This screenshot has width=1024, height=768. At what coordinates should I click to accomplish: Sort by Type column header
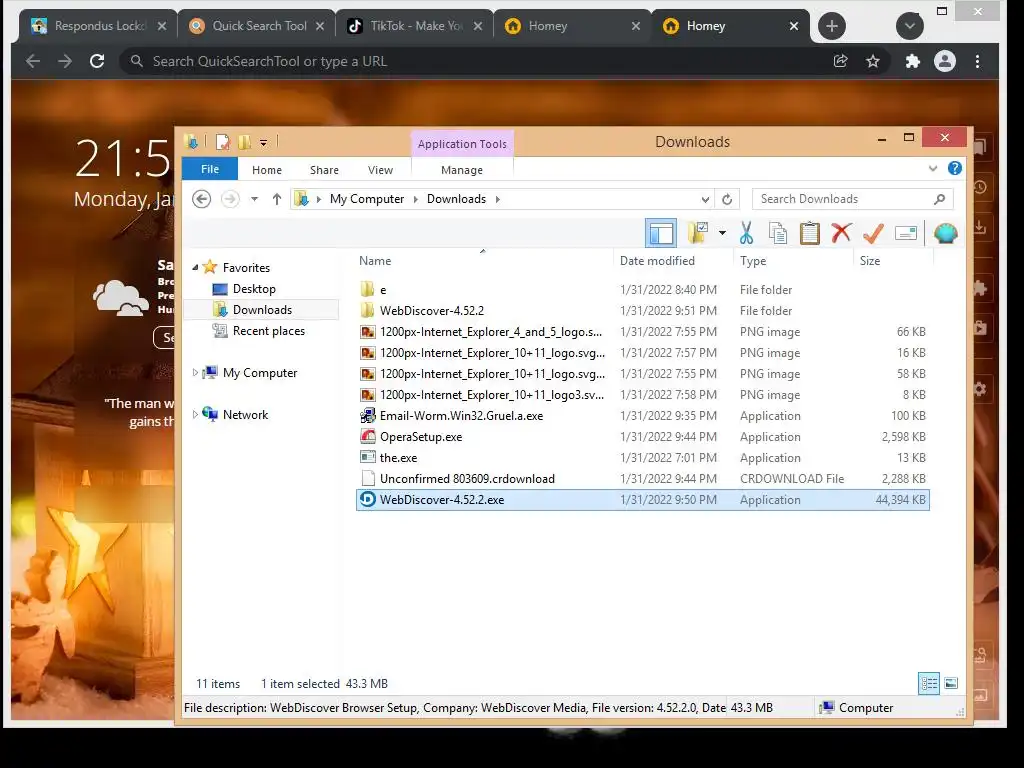coord(753,261)
